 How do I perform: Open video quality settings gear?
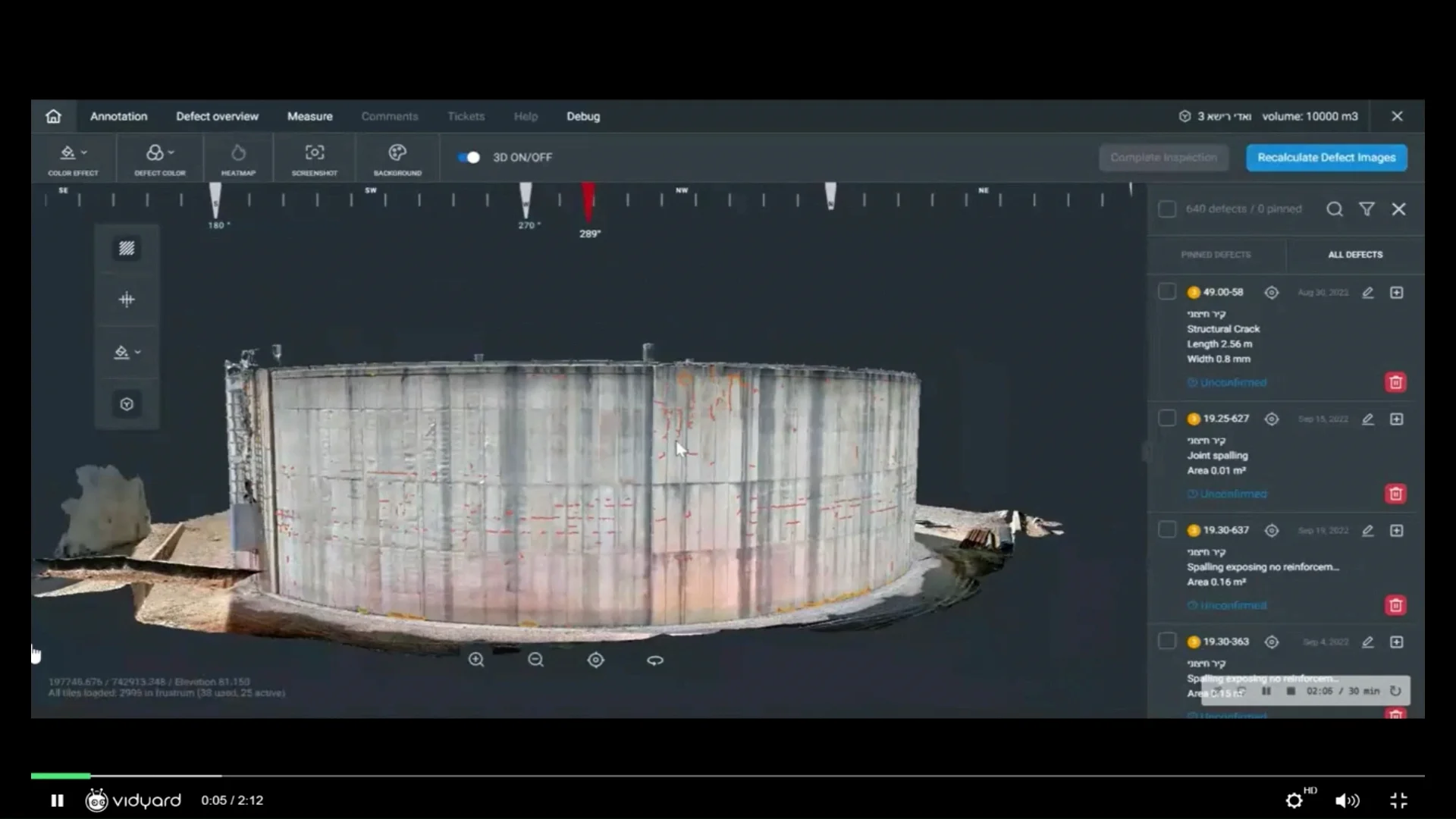click(1294, 800)
